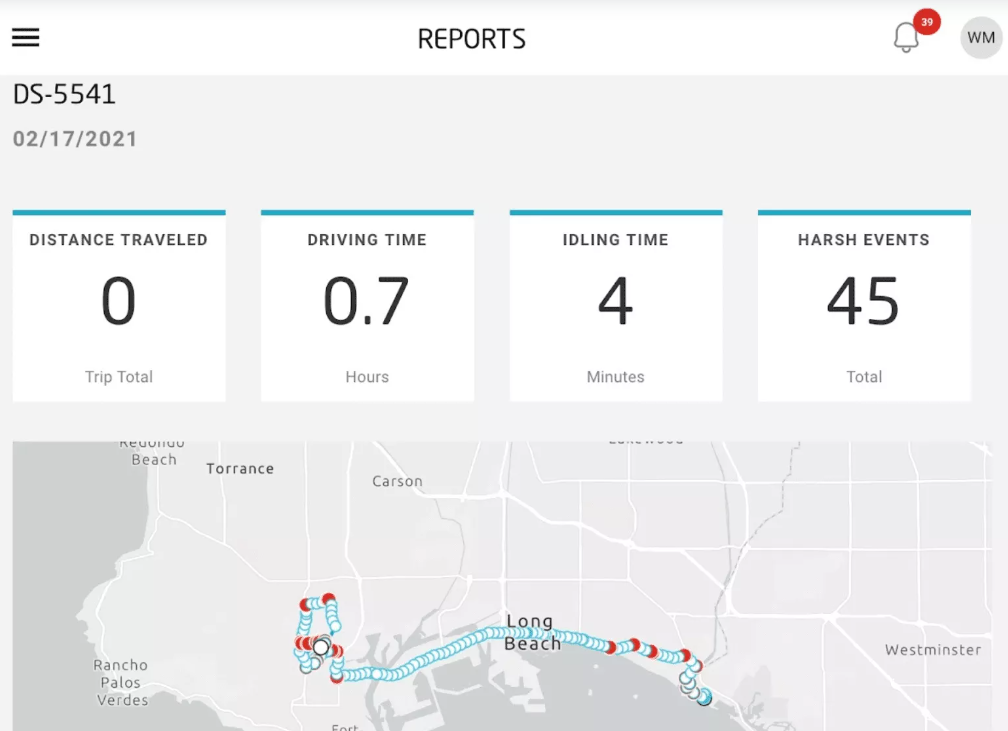Click the Torrance map label
The image size is (1008, 731).
240,469
